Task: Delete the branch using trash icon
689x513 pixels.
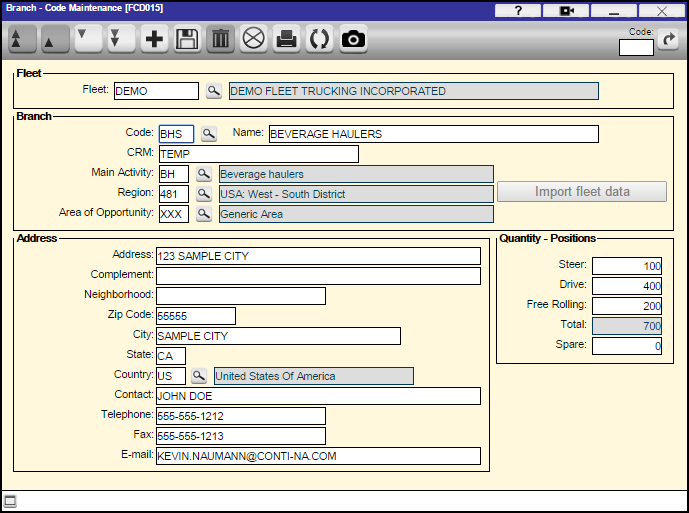Action: point(220,40)
